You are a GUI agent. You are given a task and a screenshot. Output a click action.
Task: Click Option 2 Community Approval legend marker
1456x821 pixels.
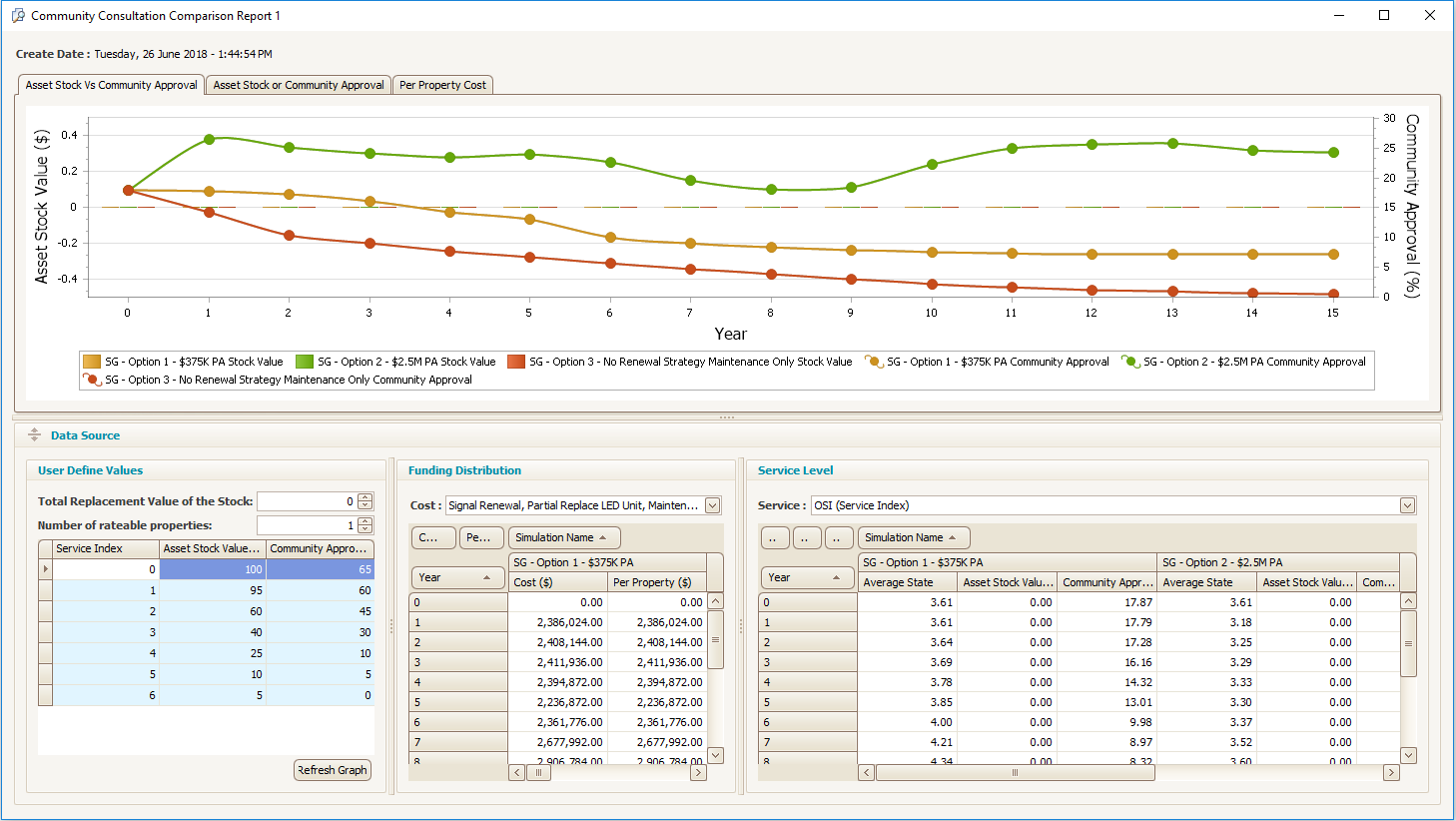click(1130, 362)
